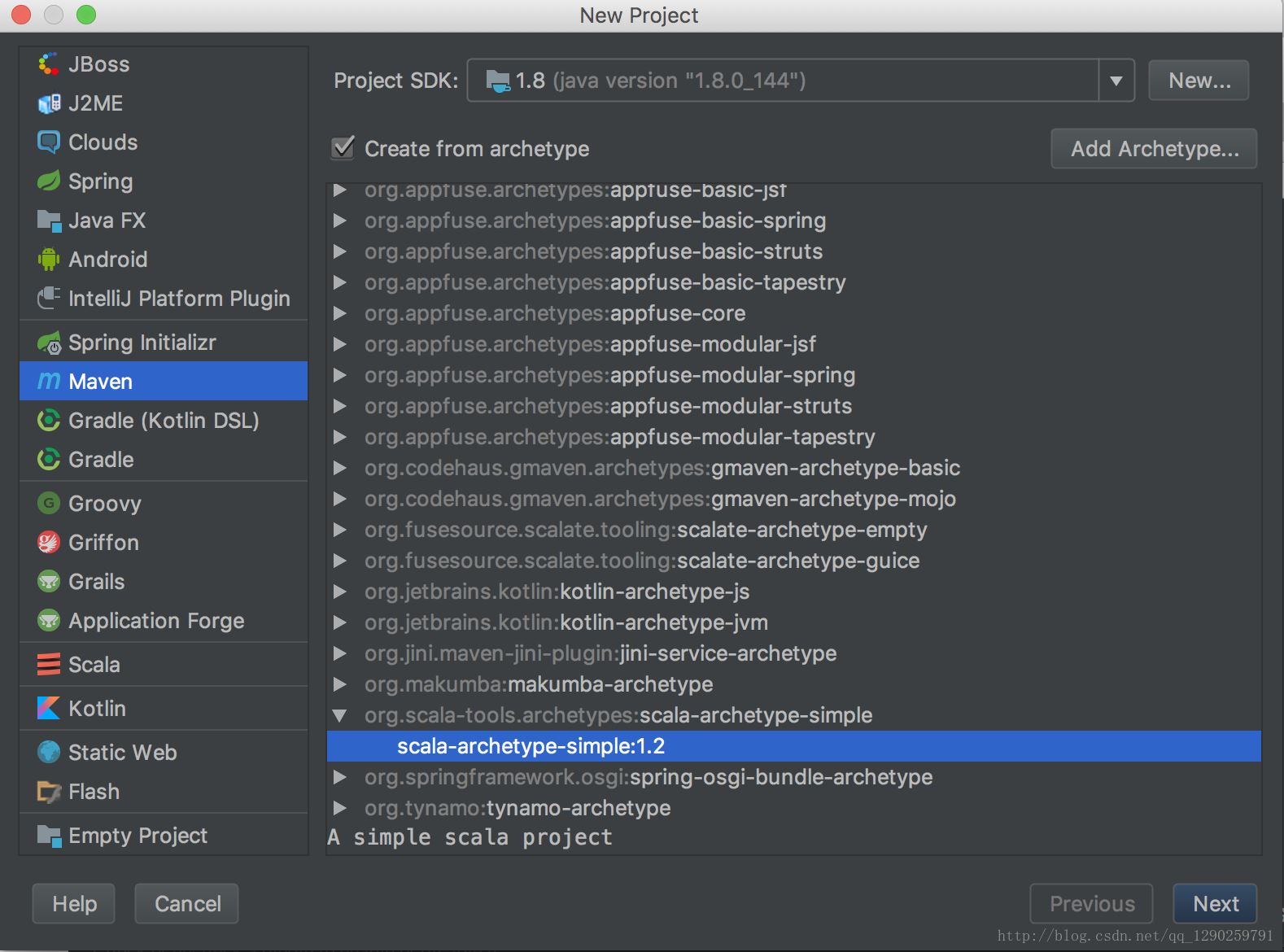Click the Static Web globe icon

(49, 753)
